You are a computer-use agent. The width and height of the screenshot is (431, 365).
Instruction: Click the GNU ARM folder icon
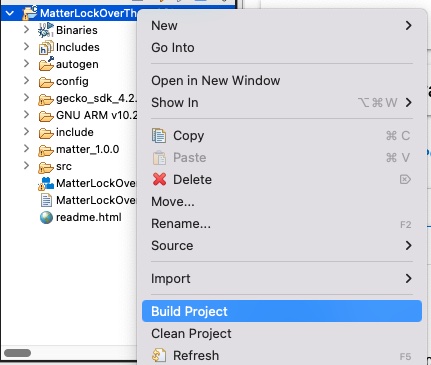46,116
